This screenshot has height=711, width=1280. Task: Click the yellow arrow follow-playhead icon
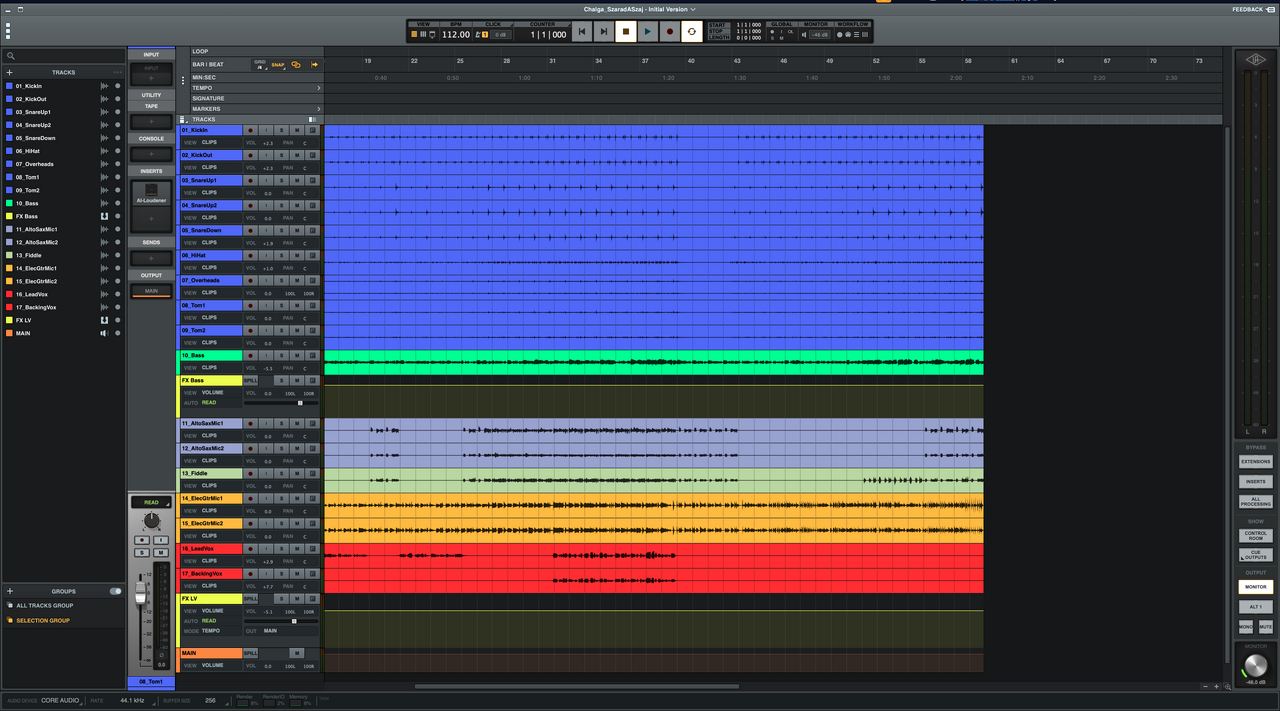coord(314,65)
